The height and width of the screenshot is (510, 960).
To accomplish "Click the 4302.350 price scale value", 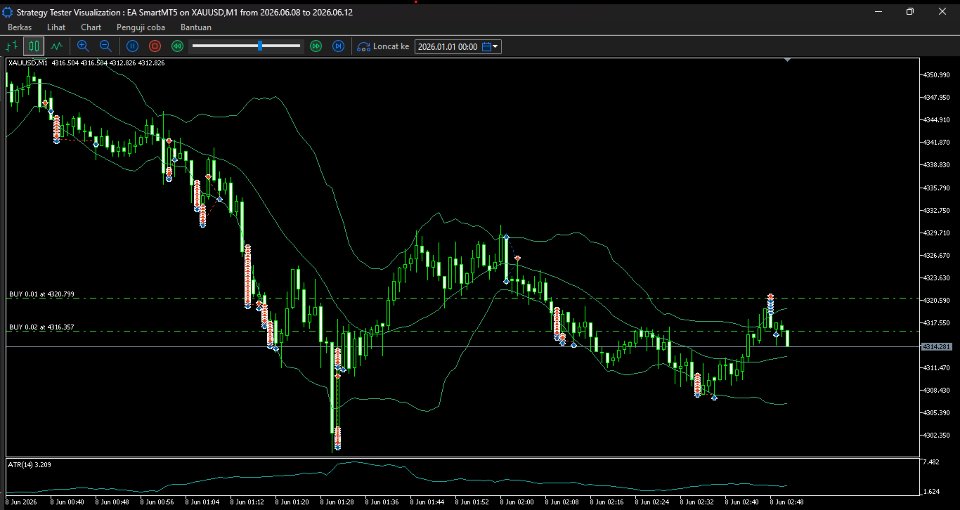I will point(936,435).
